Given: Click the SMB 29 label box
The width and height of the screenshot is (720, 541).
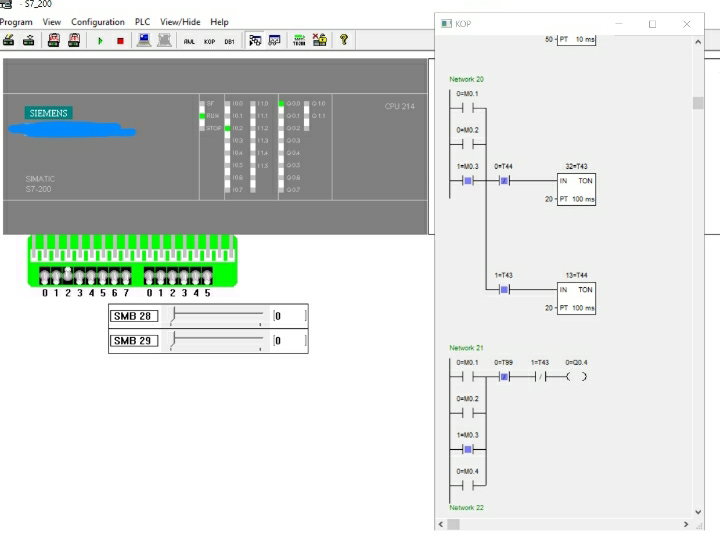Looking at the screenshot, I should pyautogui.click(x=134, y=341).
